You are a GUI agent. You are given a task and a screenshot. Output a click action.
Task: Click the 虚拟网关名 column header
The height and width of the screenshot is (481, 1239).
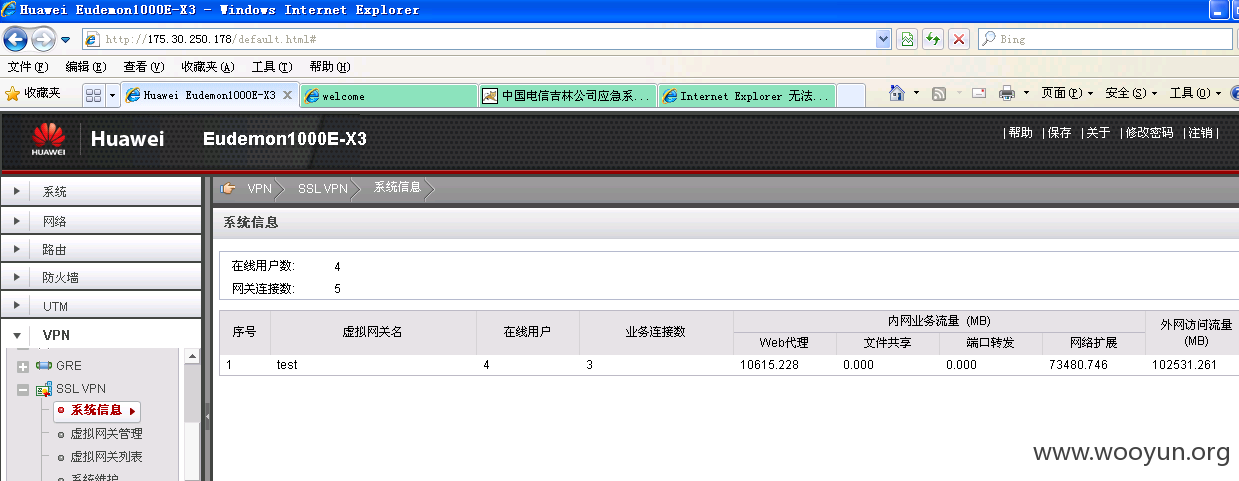coord(373,332)
